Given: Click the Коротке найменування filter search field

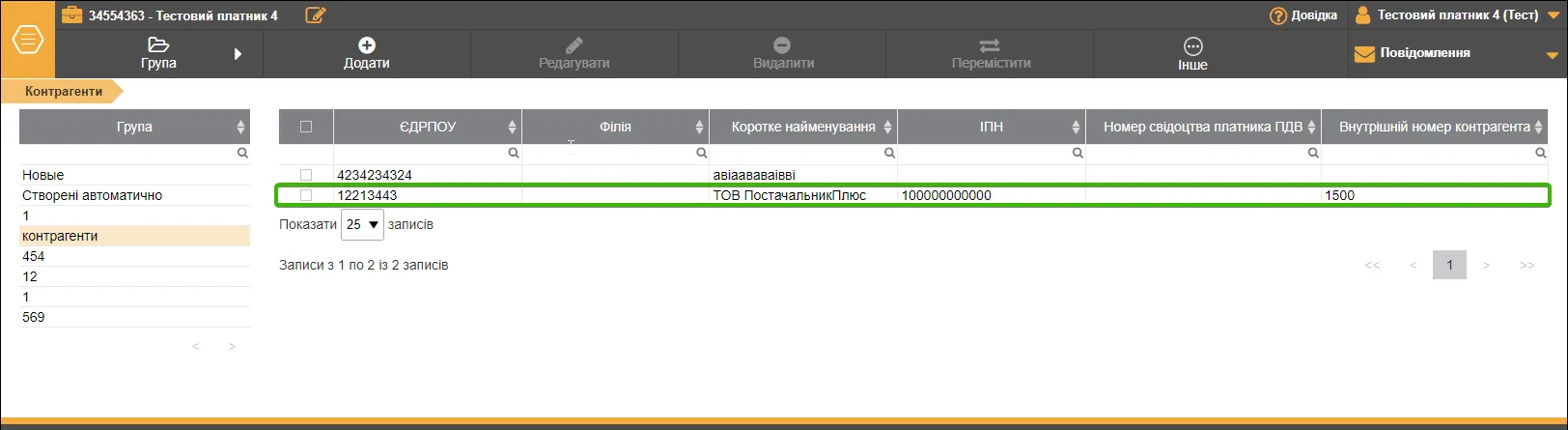Looking at the screenshot, I should point(803,153).
